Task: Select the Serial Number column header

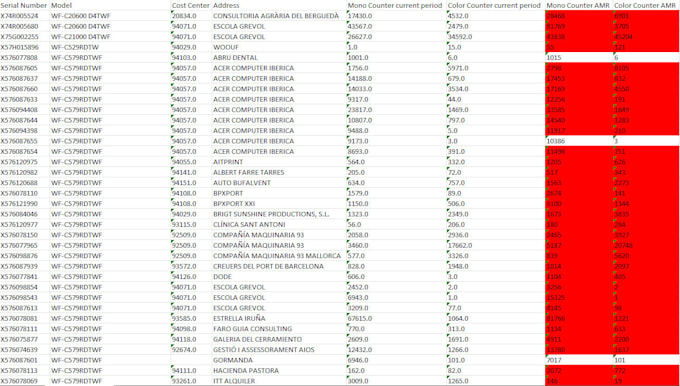Action: point(23,6)
